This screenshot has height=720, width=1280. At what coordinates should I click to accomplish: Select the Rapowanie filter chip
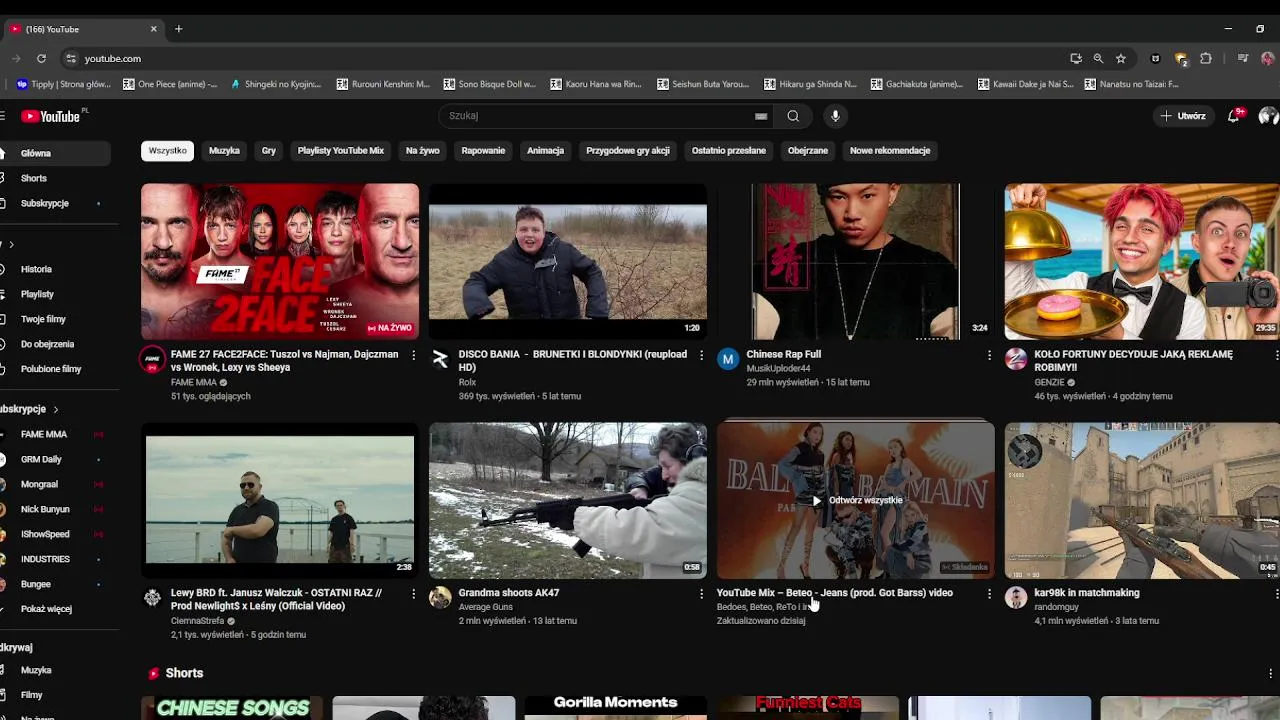(x=483, y=151)
